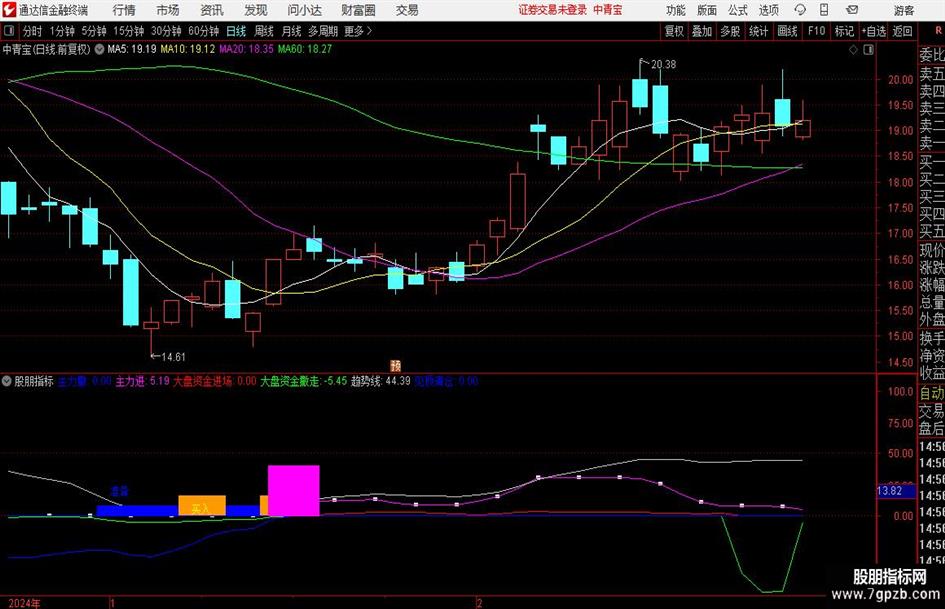Switch to the 周线 weekly tab
Image resolution: width=945 pixels, height=609 pixels.
coord(264,31)
